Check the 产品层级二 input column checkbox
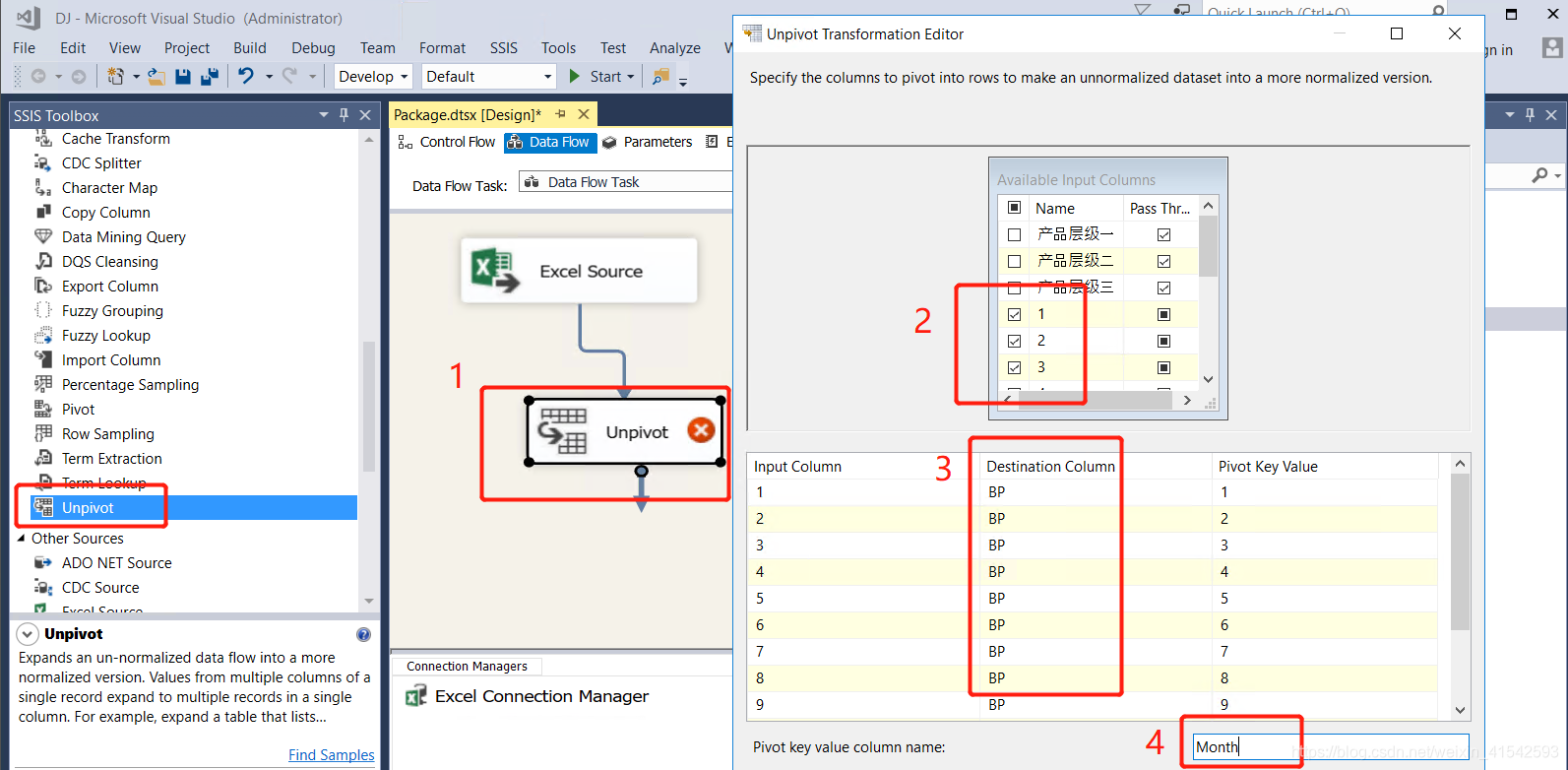This screenshot has height=770, width=1568. pyautogui.click(x=1014, y=261)
